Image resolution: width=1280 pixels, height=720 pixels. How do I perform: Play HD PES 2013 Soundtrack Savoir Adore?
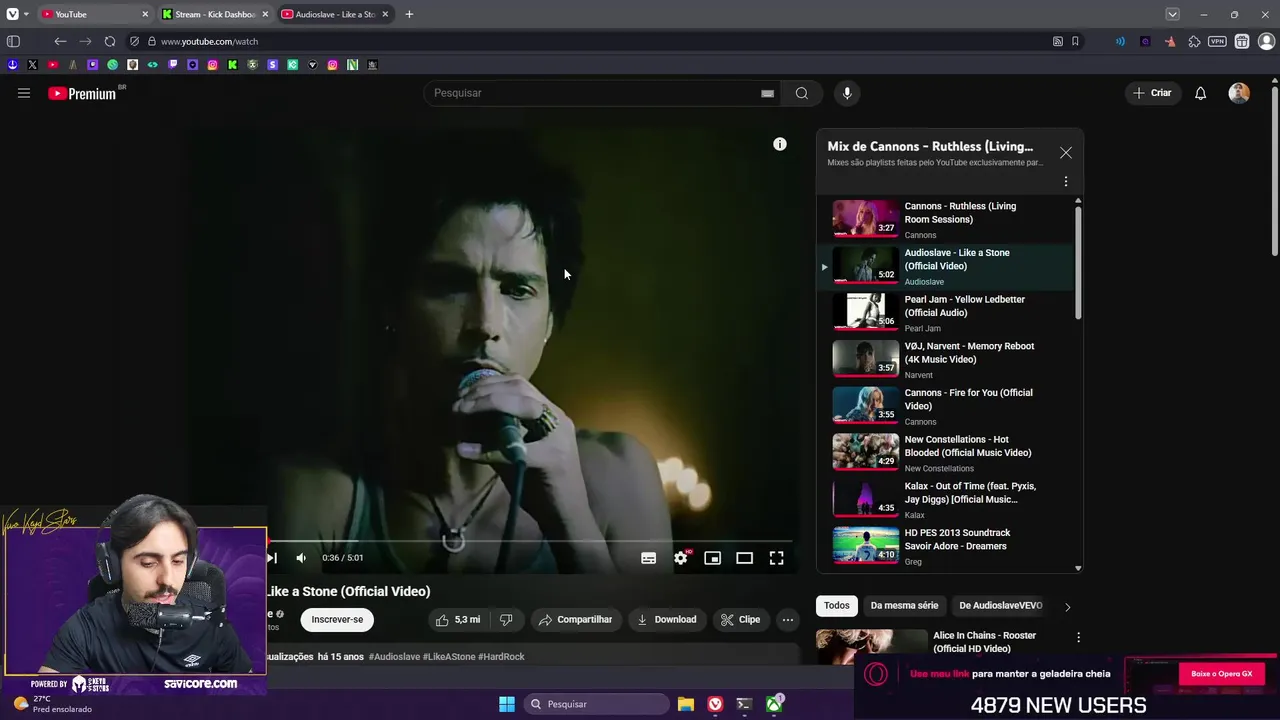(946, 546)
